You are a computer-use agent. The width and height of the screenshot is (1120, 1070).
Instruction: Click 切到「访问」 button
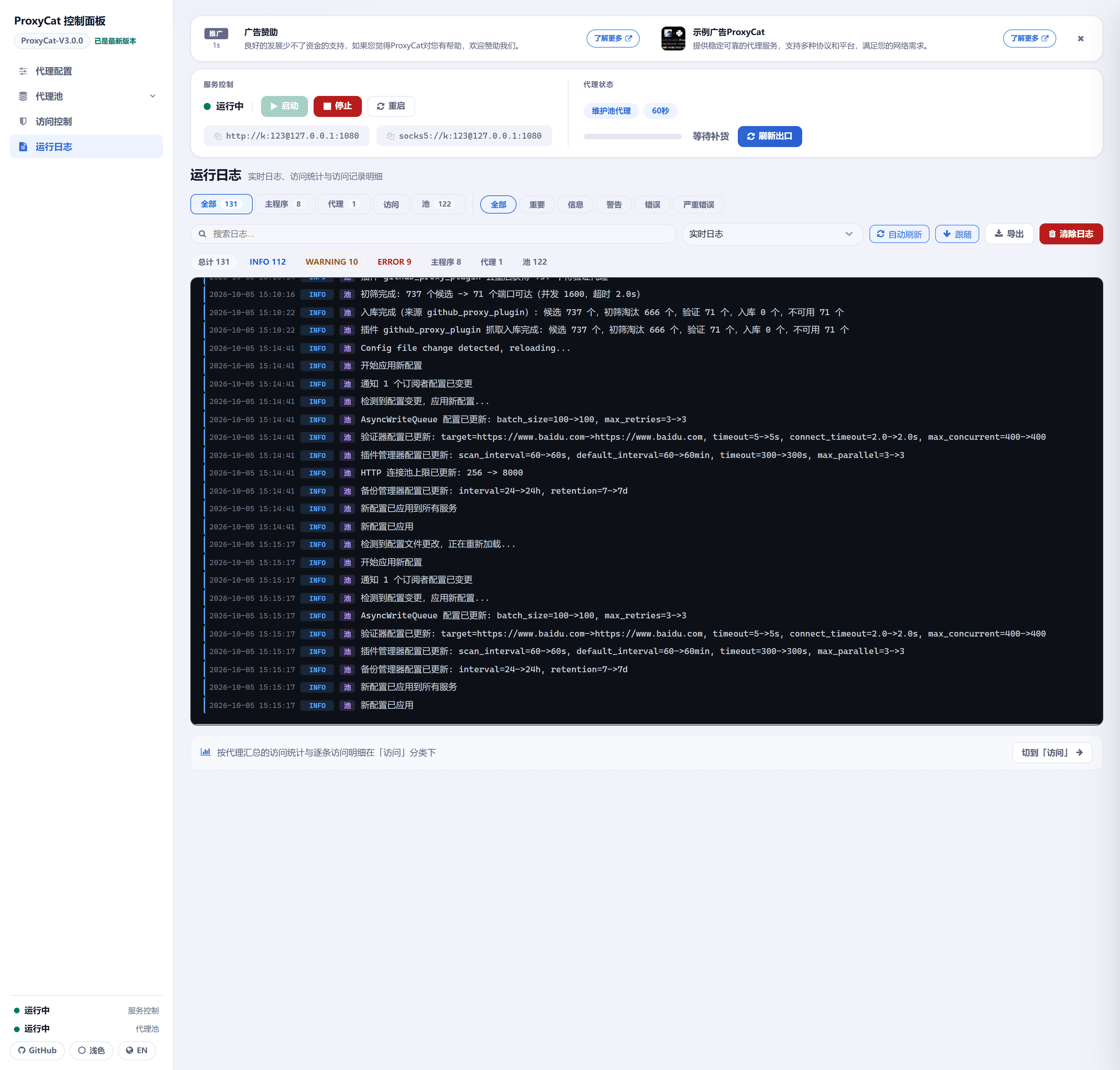1052,752
